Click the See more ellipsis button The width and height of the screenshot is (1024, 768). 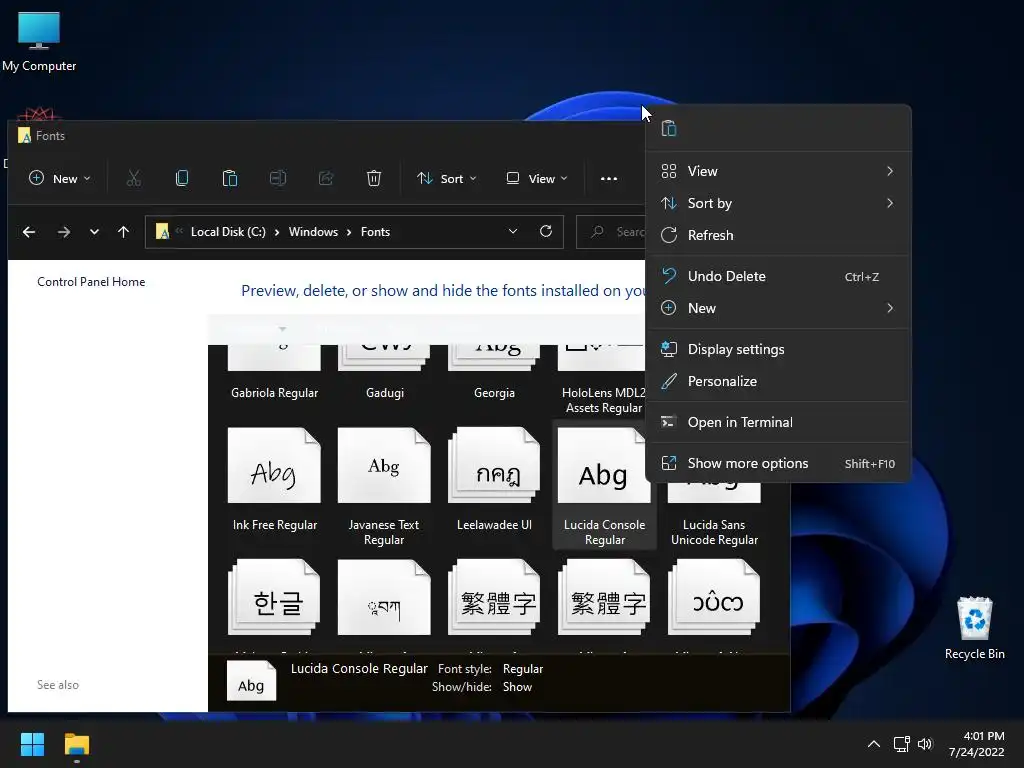pos(609,178)
